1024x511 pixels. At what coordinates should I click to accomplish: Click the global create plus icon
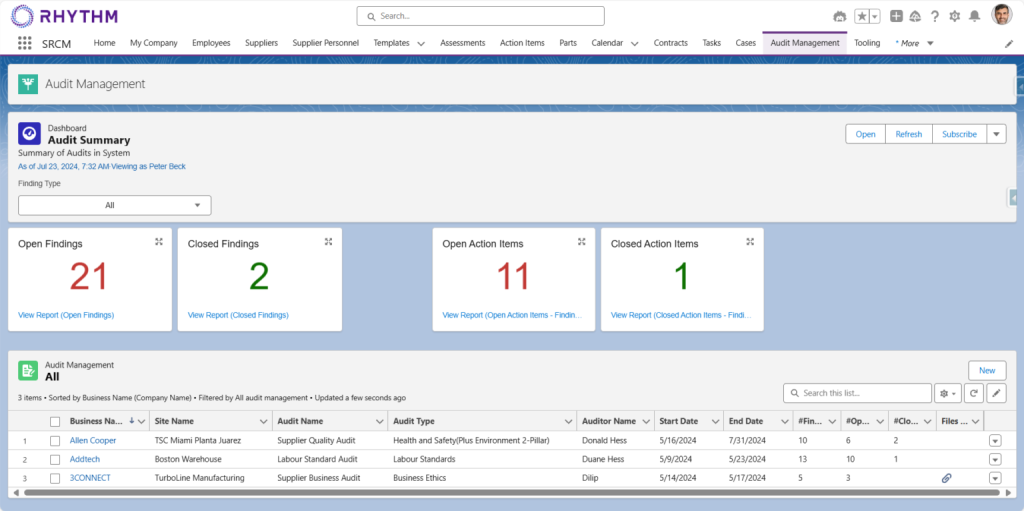point(896,16)
